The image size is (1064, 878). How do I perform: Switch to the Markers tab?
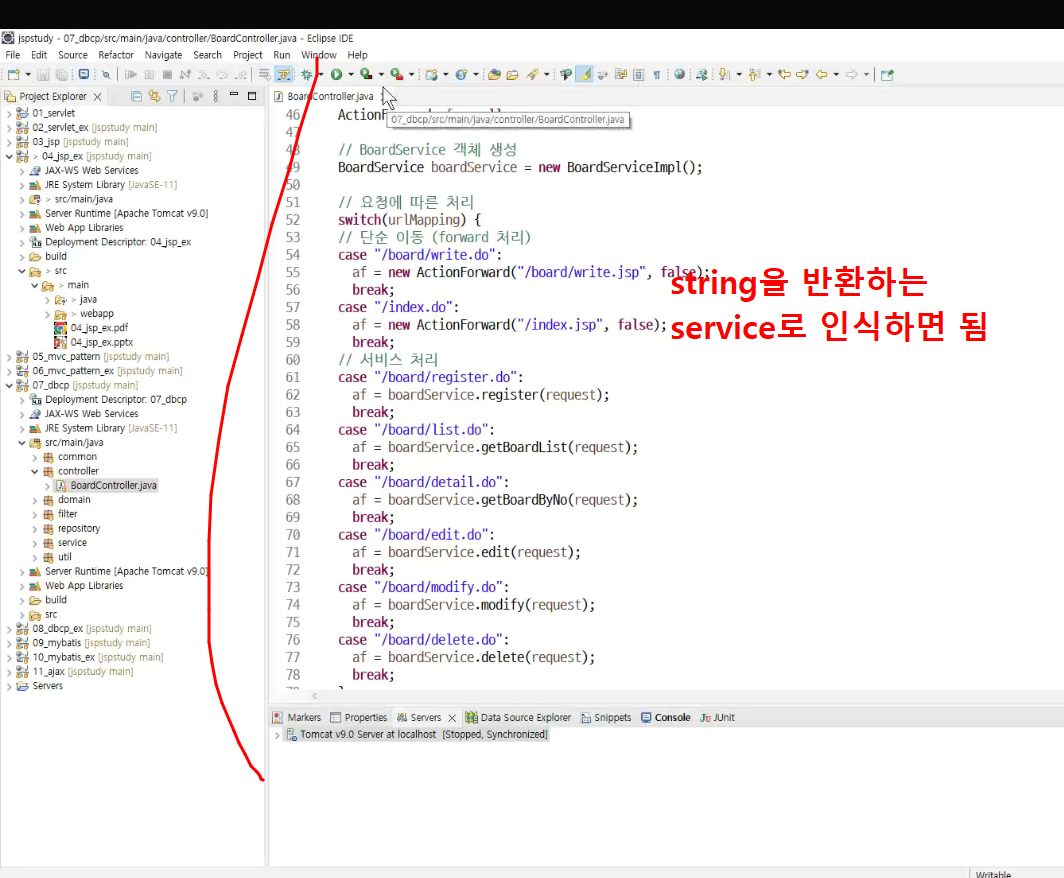click(297, 718)
